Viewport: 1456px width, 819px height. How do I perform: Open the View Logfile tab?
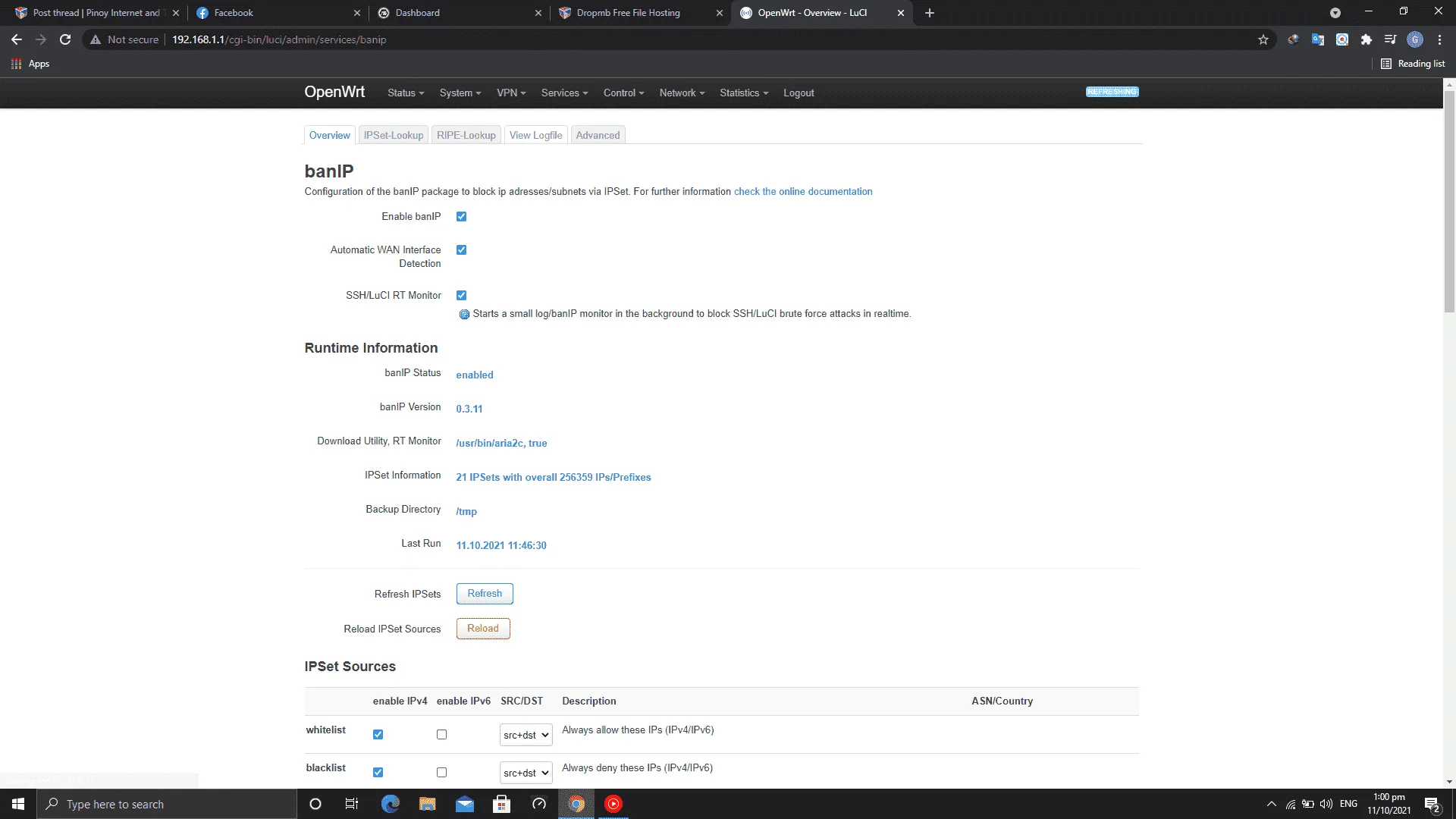(535, 135)
